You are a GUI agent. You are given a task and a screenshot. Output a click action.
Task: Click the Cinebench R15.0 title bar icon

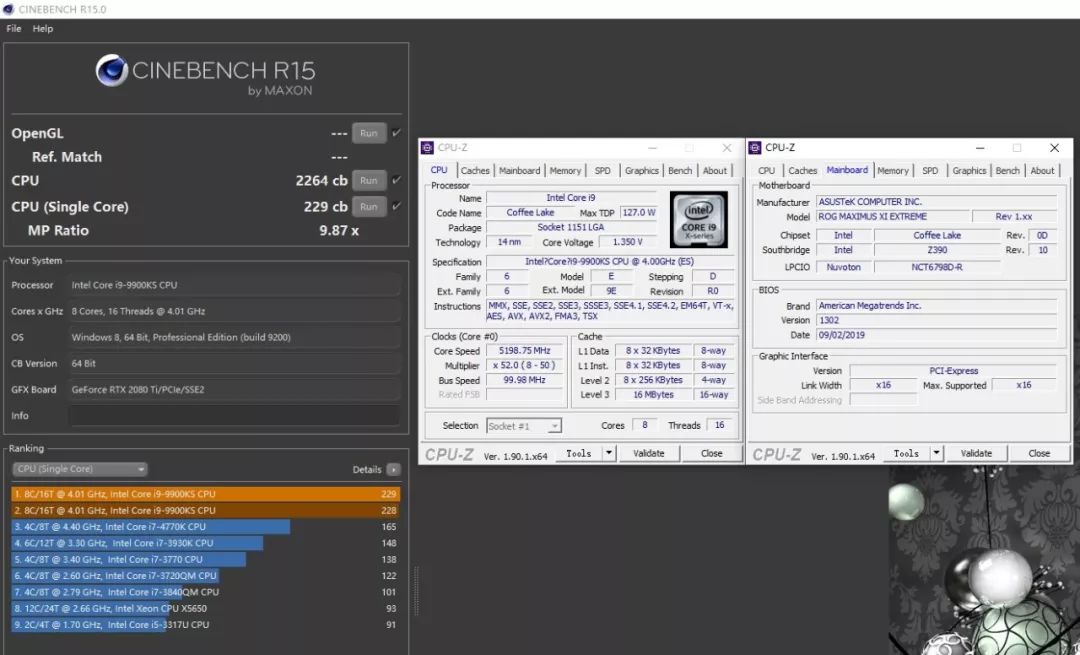[9, 9]
